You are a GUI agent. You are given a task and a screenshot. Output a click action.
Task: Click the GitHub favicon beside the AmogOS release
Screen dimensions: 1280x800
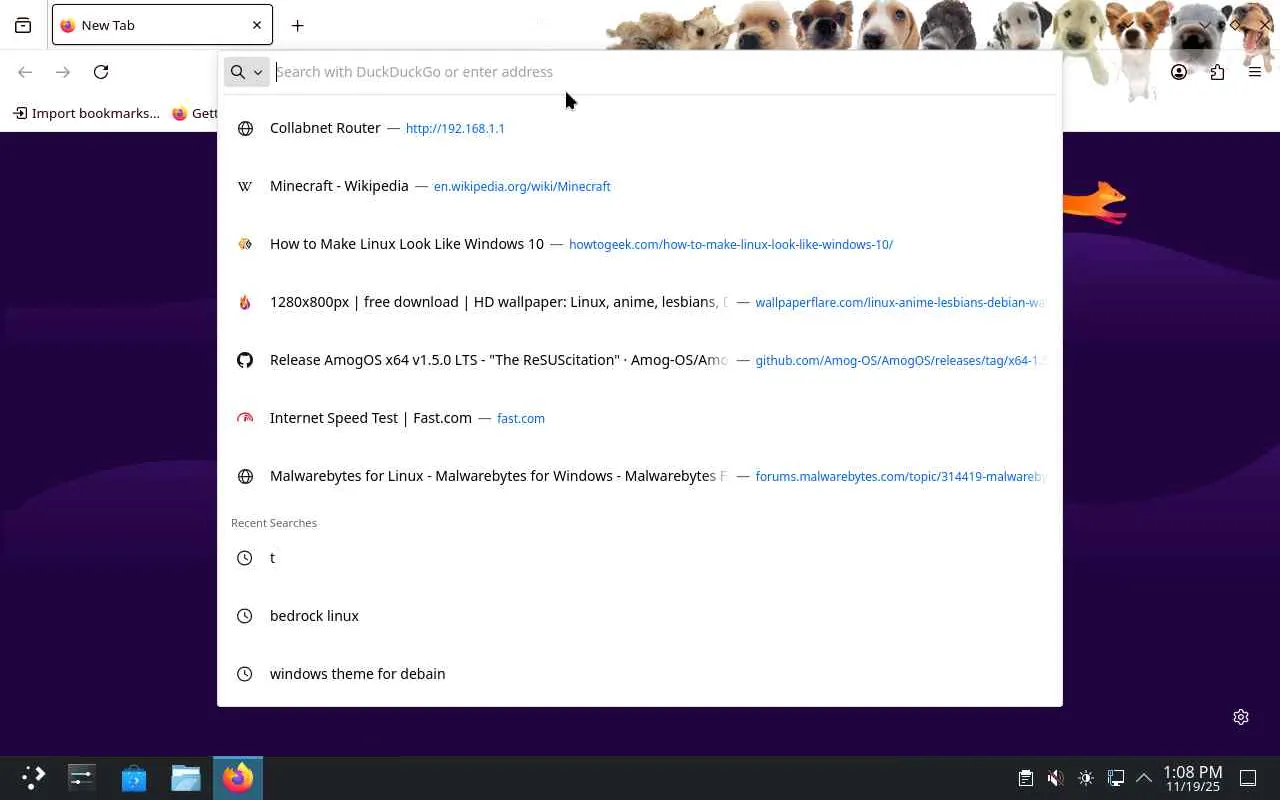point(245,360)
